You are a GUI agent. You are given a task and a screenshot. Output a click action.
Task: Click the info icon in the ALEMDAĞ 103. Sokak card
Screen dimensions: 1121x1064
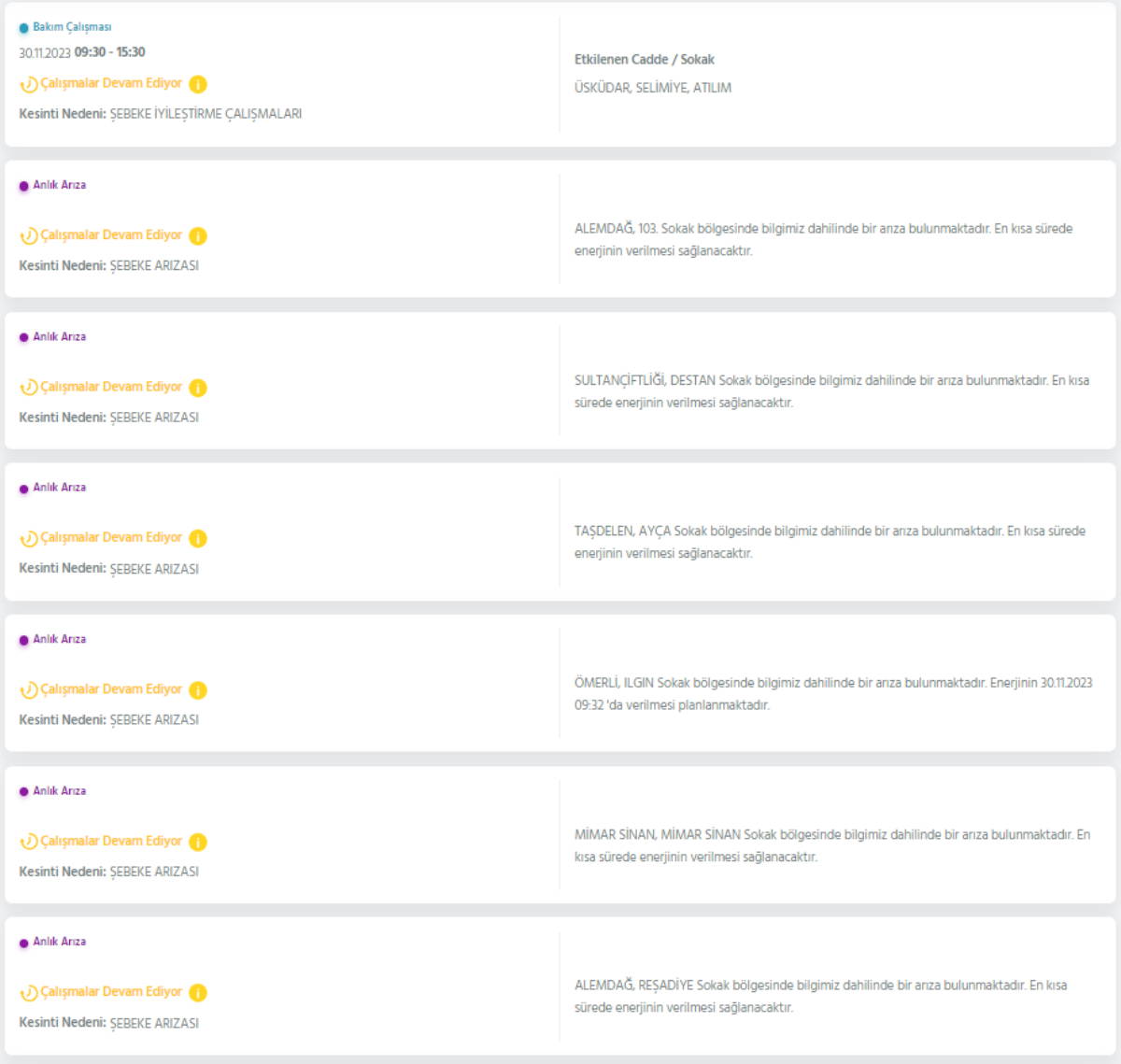click(198, 236)
